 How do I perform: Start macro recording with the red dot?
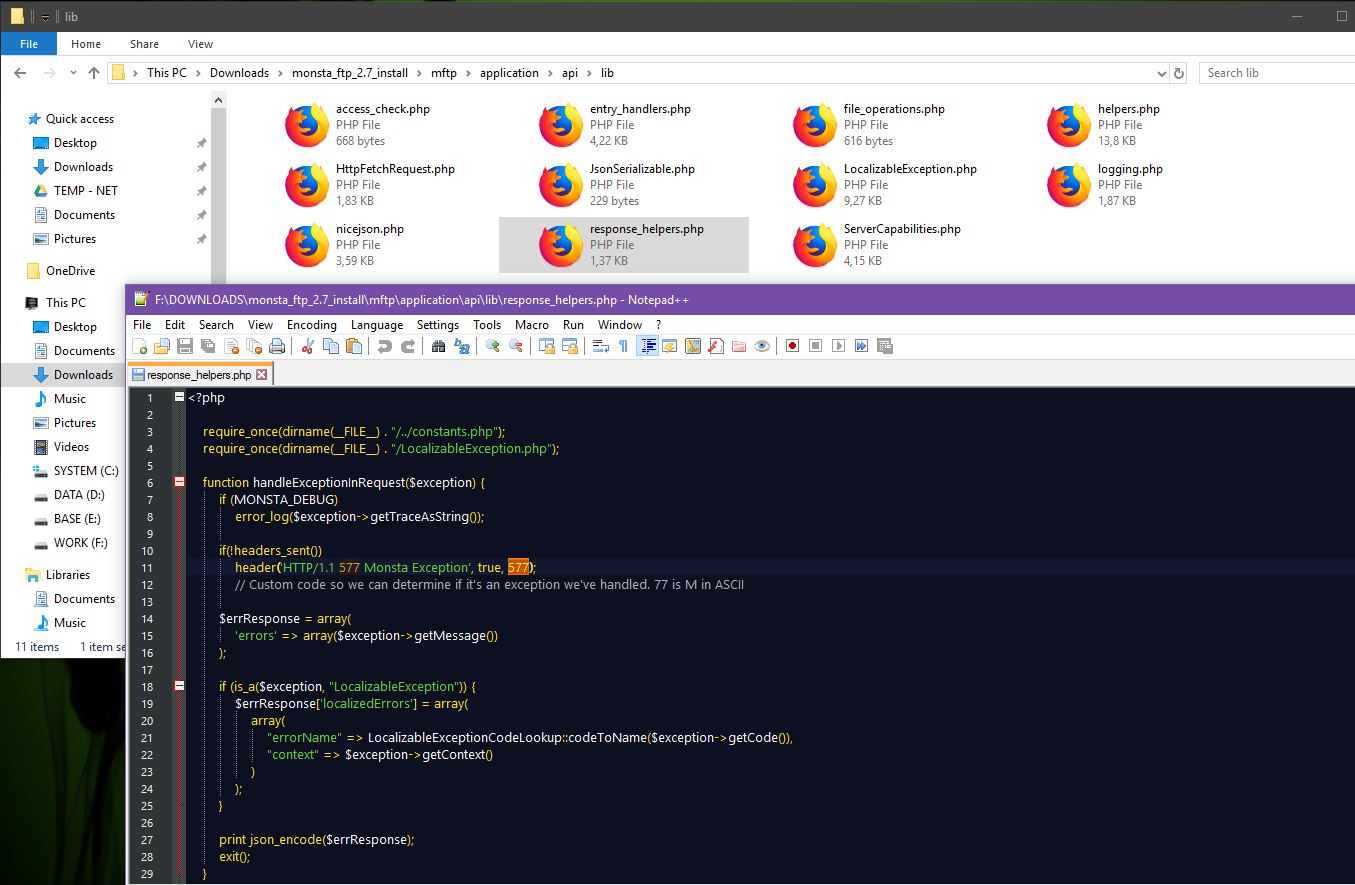(792, 346)
